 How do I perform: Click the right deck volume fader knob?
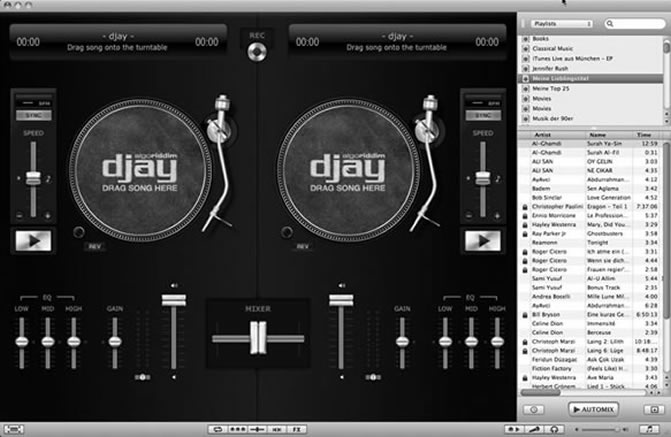341,300
